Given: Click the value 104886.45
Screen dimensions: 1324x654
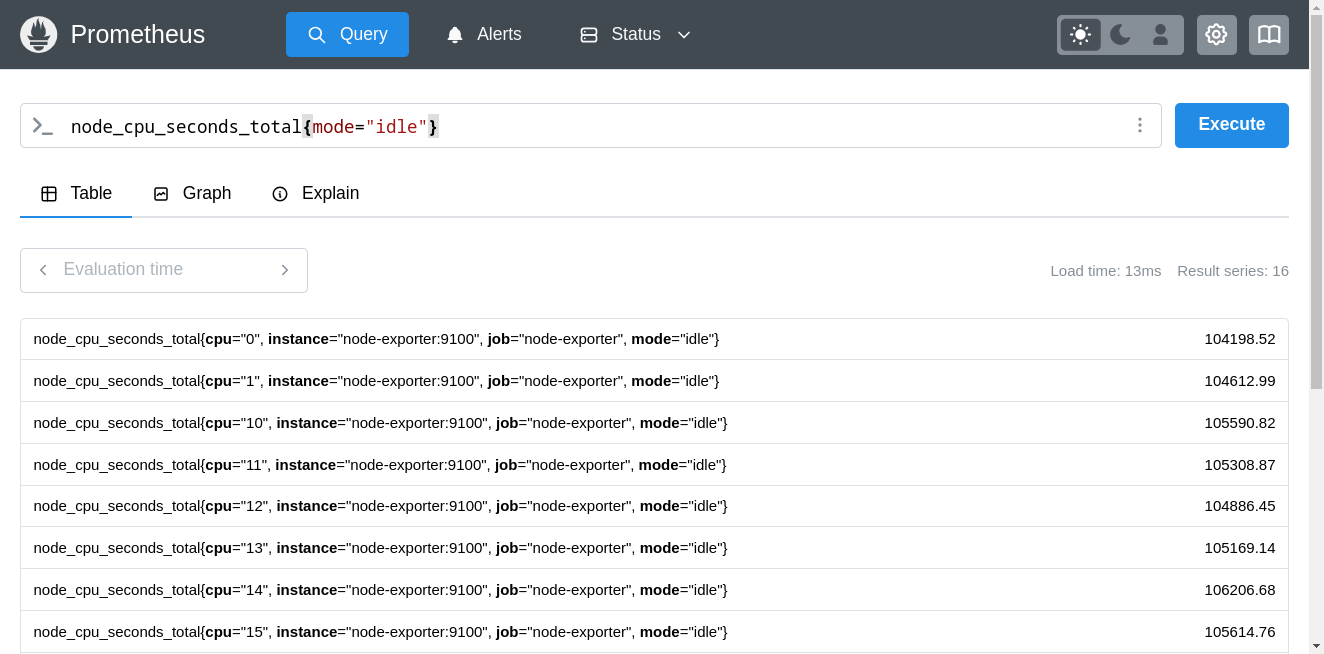Looking at the screenshot, I should [1240, 506].
